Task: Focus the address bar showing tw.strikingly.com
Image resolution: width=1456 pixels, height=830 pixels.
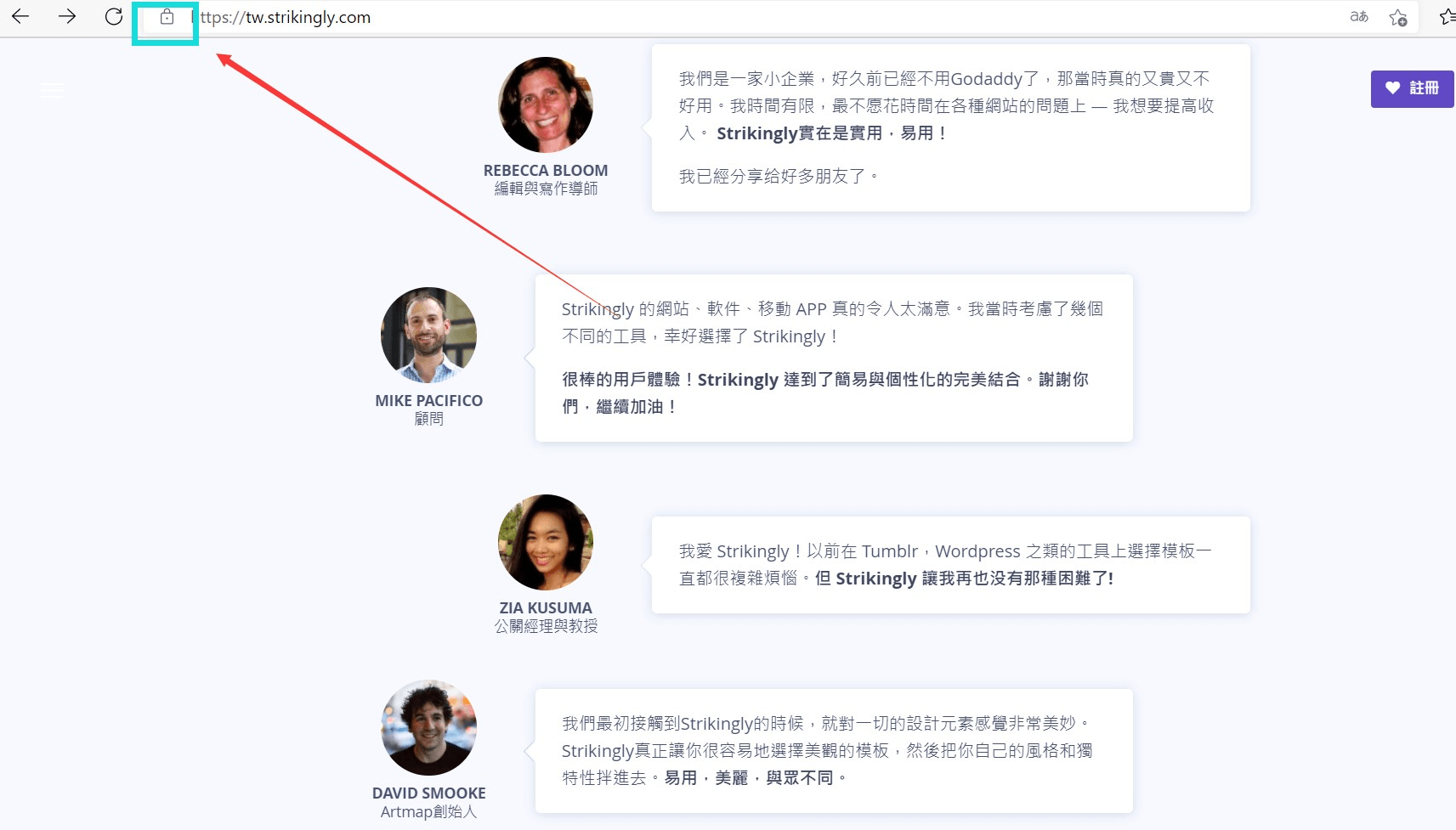Action: point(680,17)
